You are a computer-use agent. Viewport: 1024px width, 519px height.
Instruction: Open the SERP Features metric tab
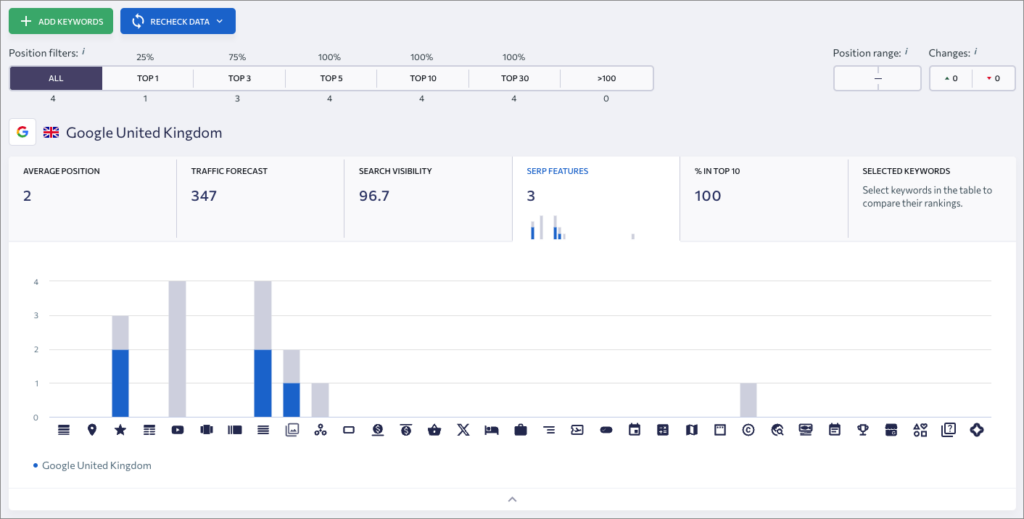[x=596, y=198]
